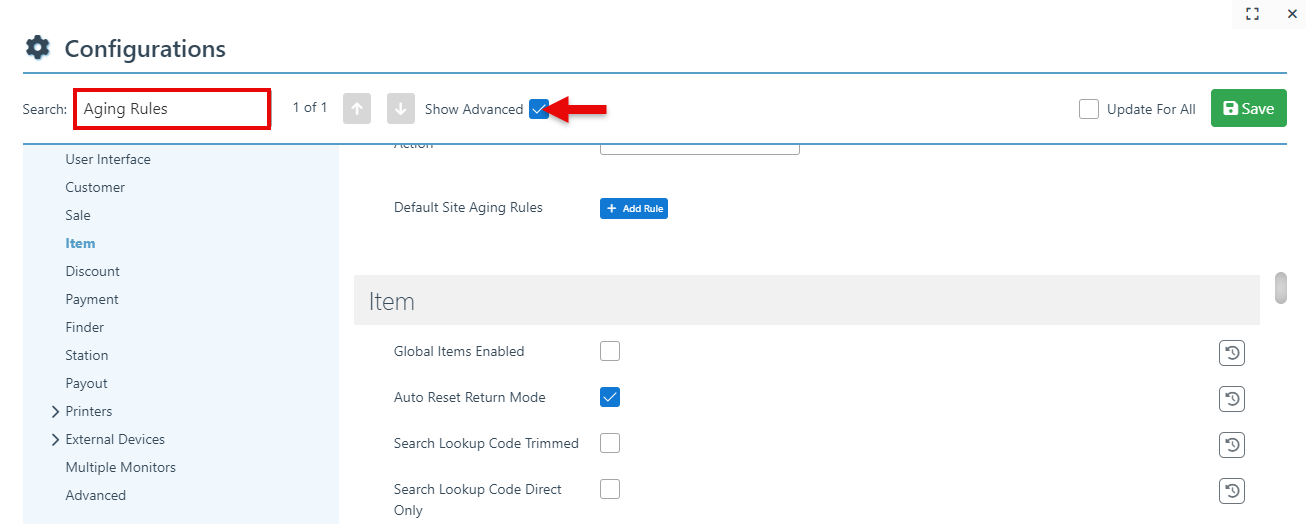Expand the Printers tree node
The height and width of the screenshot is (524, 1306).
55,411
